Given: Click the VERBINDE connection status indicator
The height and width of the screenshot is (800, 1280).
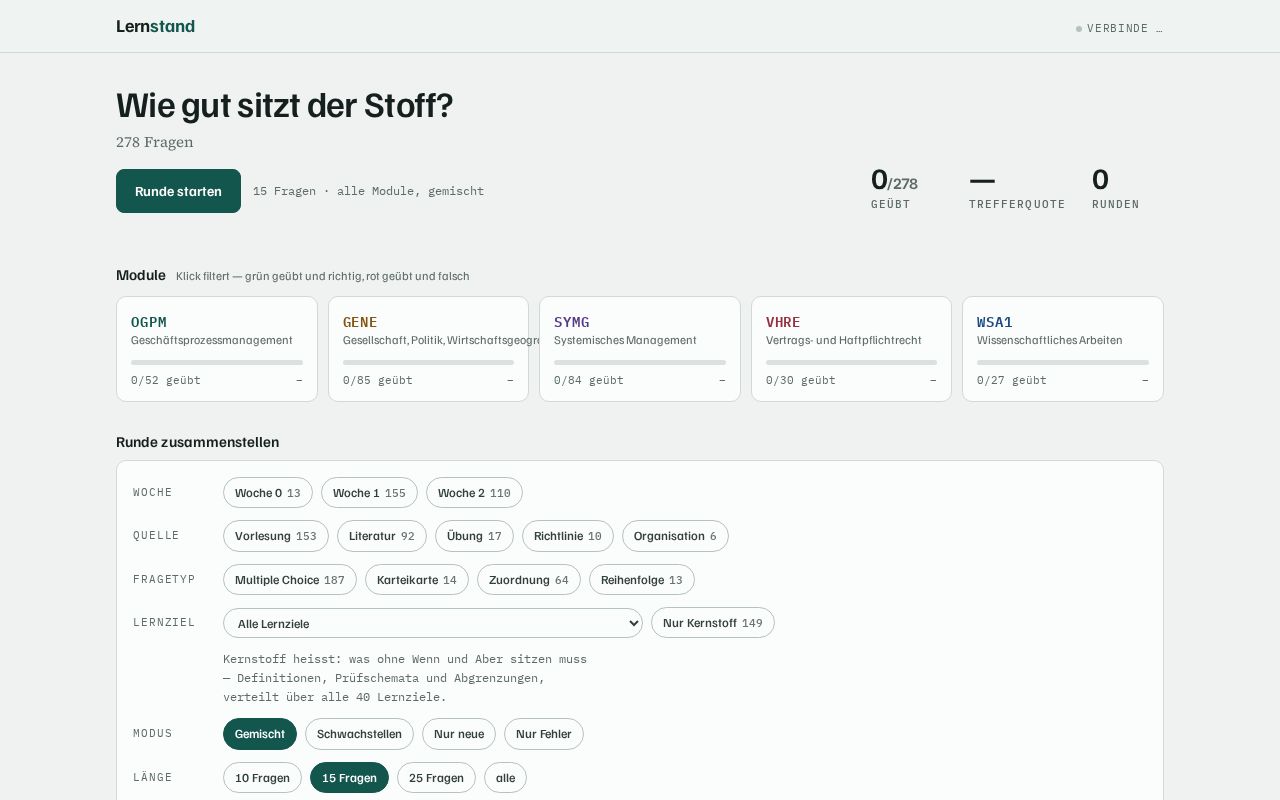Looking at the screenshot, I should pos(1119,28).
